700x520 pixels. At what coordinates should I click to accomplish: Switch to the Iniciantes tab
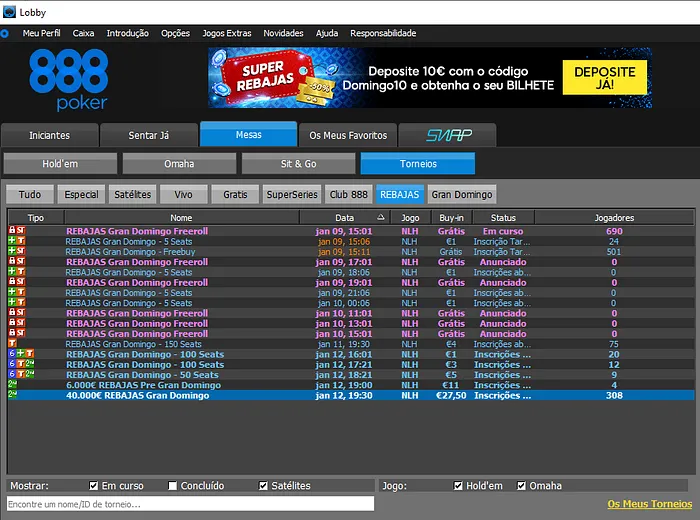point(50,135)
